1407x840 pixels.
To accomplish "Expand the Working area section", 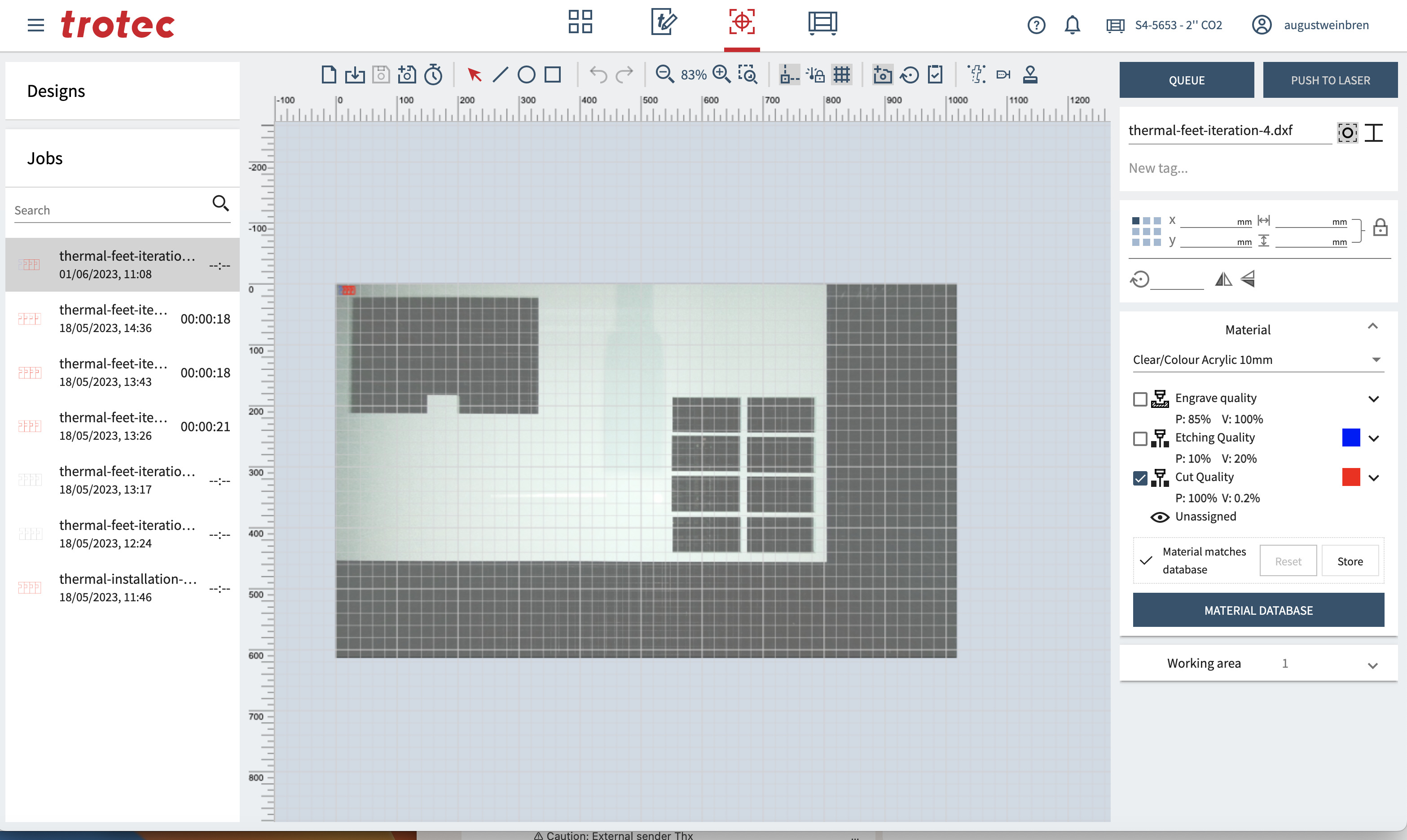I will point(1372,665).
